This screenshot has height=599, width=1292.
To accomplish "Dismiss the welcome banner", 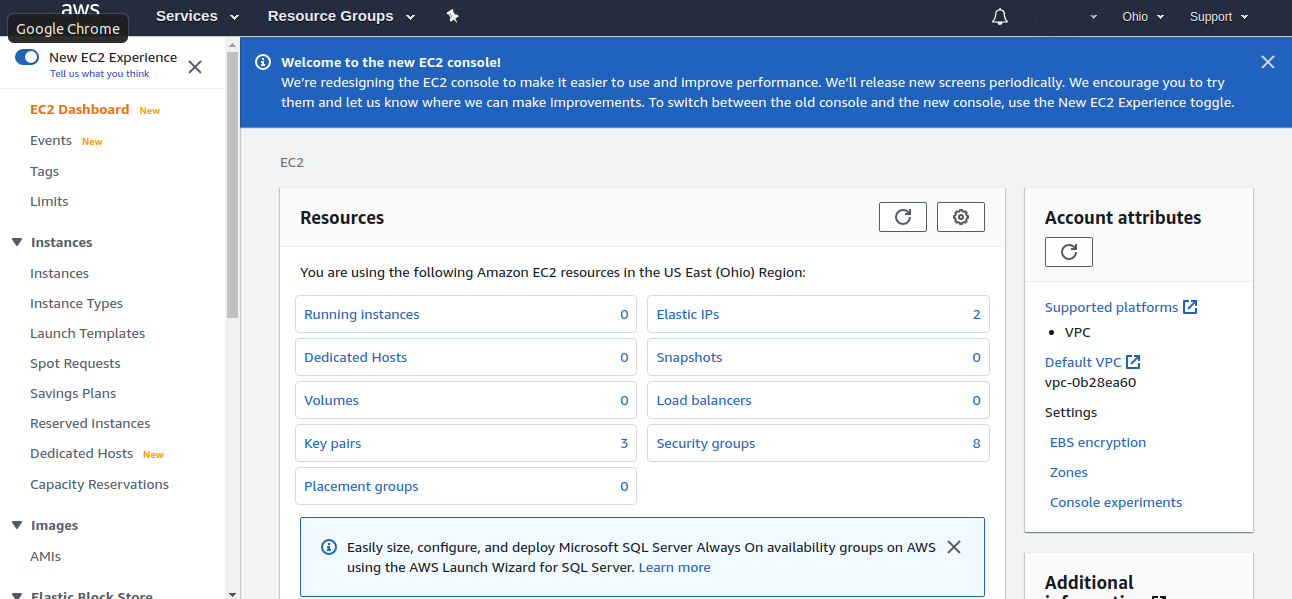I will [1267, 62].
